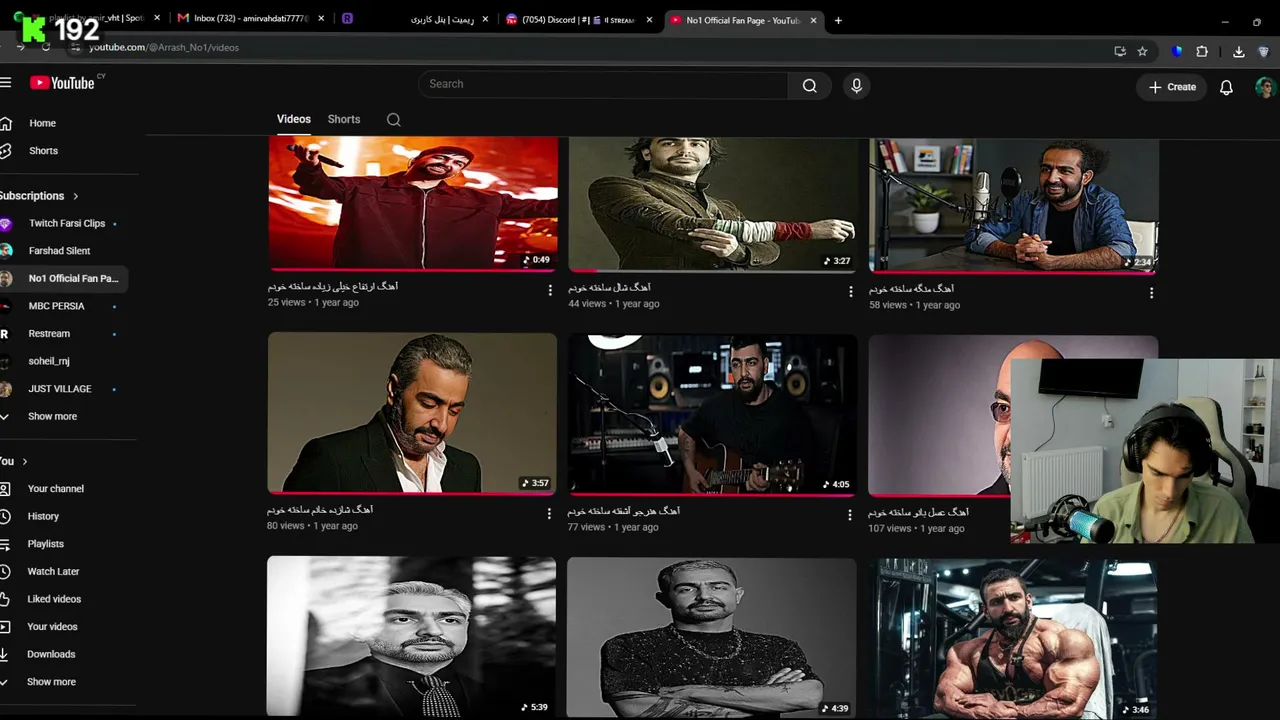This screenshot has width=1280, height=720.
Task: Expand the Subscriptions section chevron
Action: pos(76,196)
